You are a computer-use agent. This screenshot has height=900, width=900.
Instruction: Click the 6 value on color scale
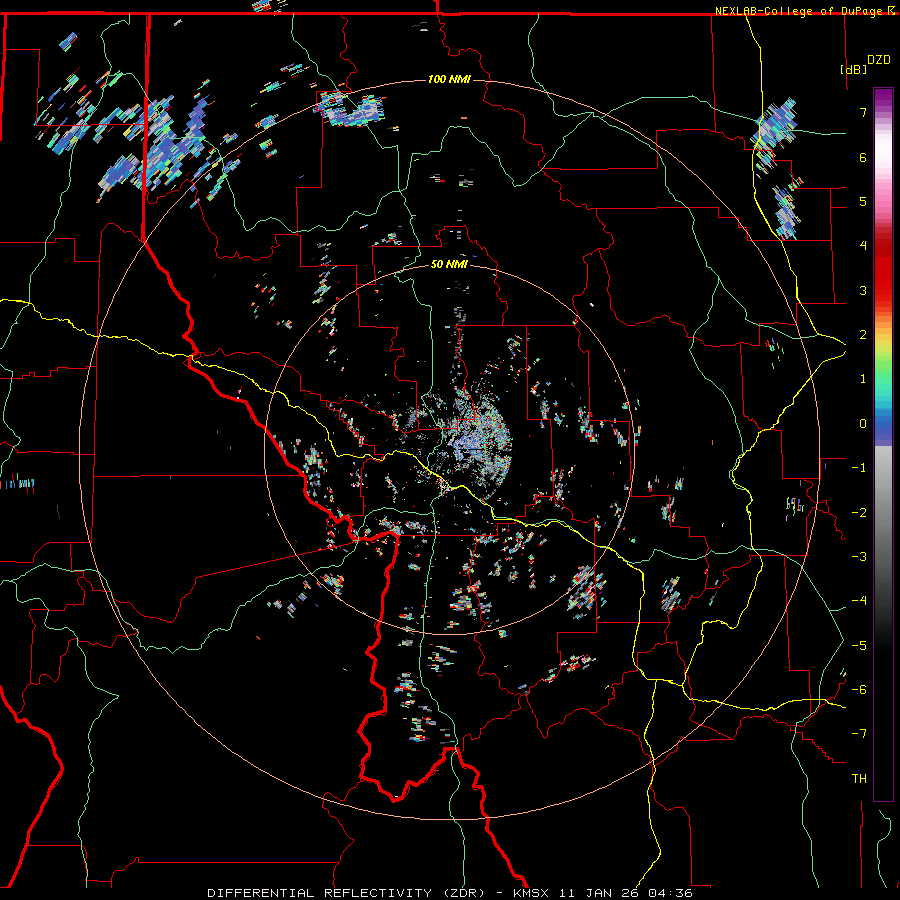(x=863, y=157)
